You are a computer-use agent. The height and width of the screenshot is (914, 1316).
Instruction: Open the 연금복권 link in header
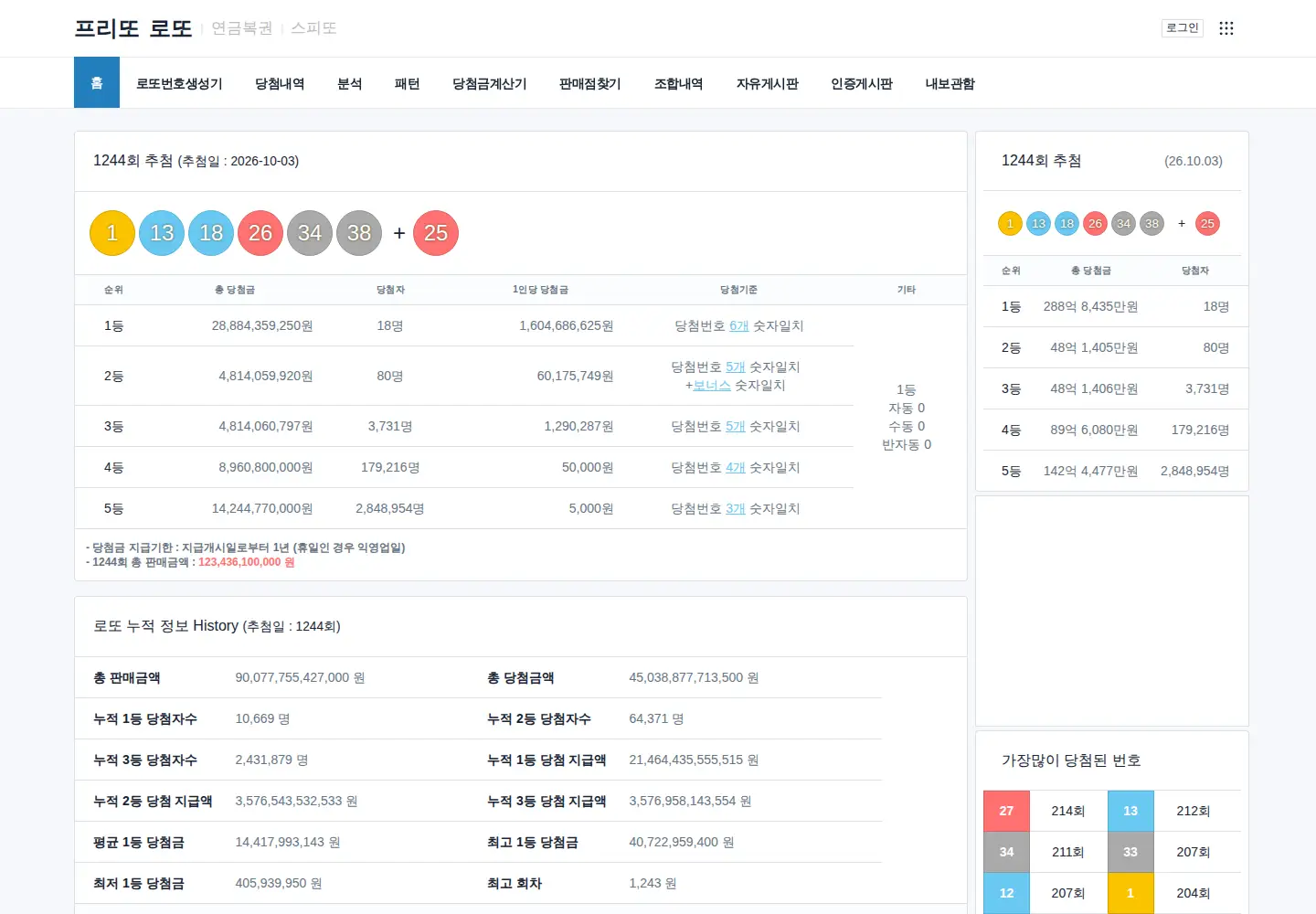[242, 28]
